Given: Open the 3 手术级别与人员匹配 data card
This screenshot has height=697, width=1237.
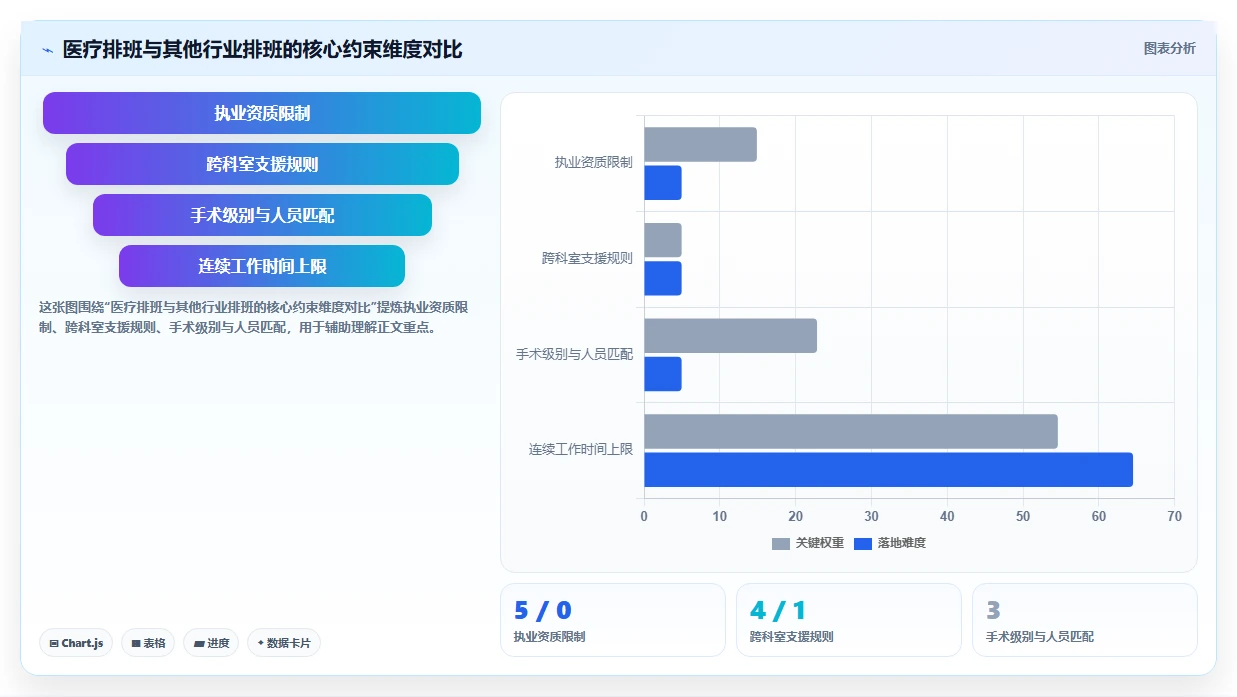Looking at the screenshot, I should pyautogui.click(x=1085, y=620).
